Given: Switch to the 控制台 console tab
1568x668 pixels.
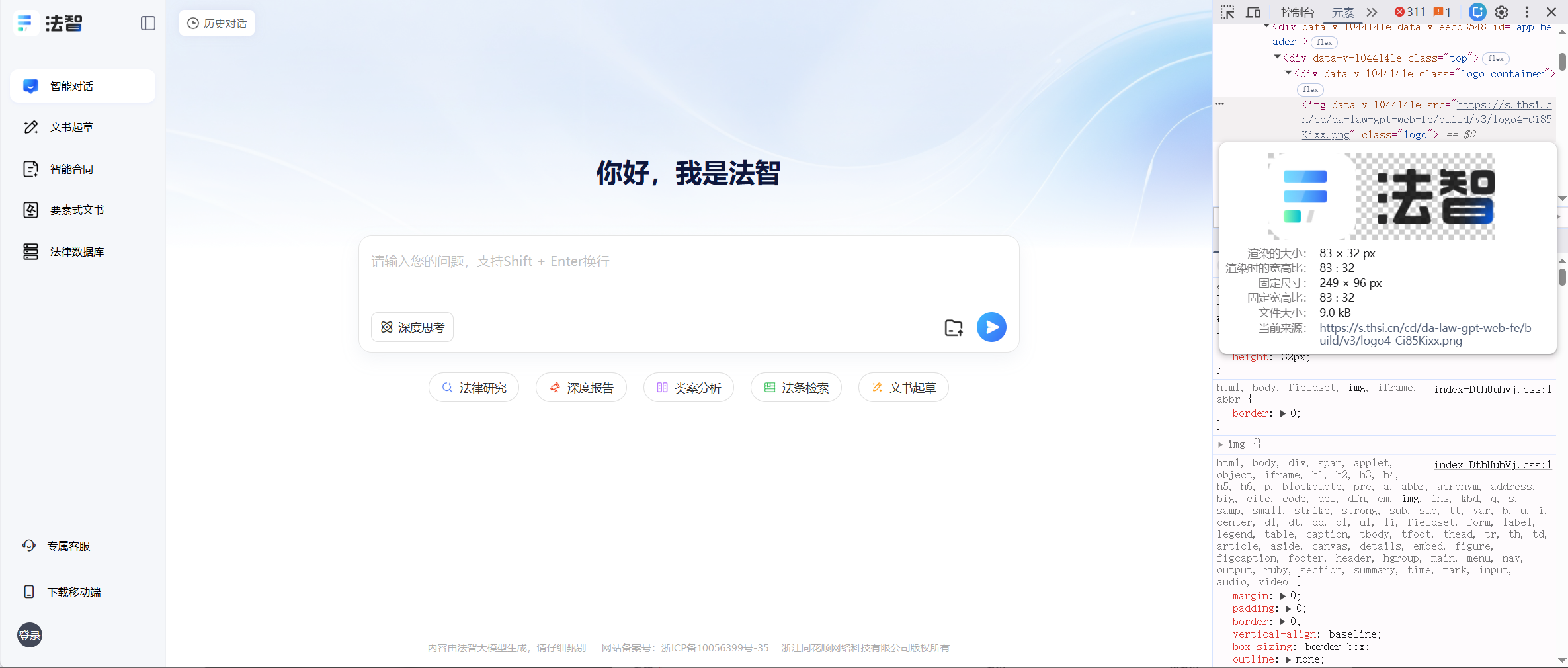Looking at the screenshot, I should coord(1298,12).
